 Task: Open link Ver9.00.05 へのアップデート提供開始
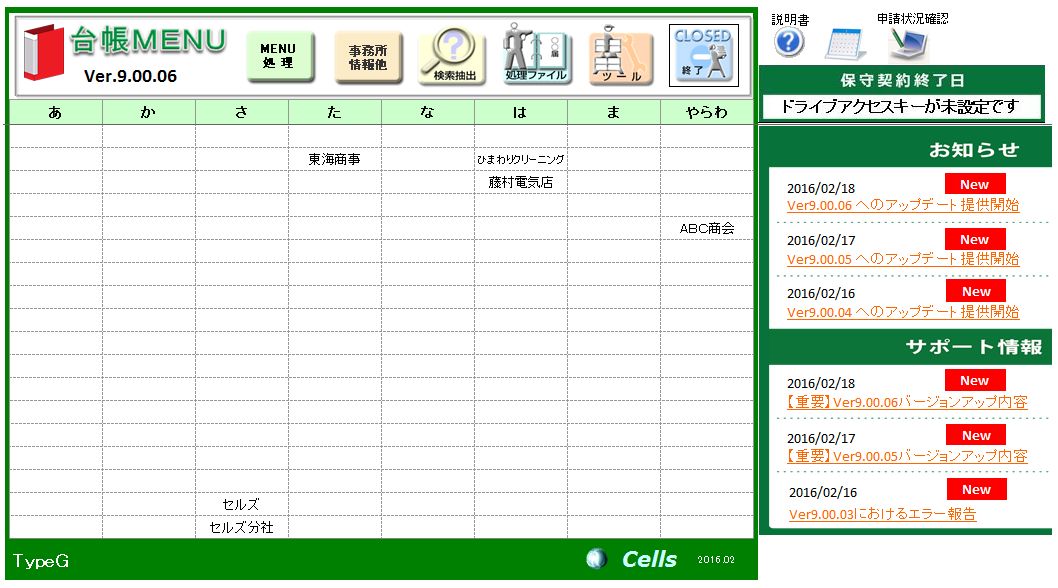pyautogui.click(x=903, y=259)
